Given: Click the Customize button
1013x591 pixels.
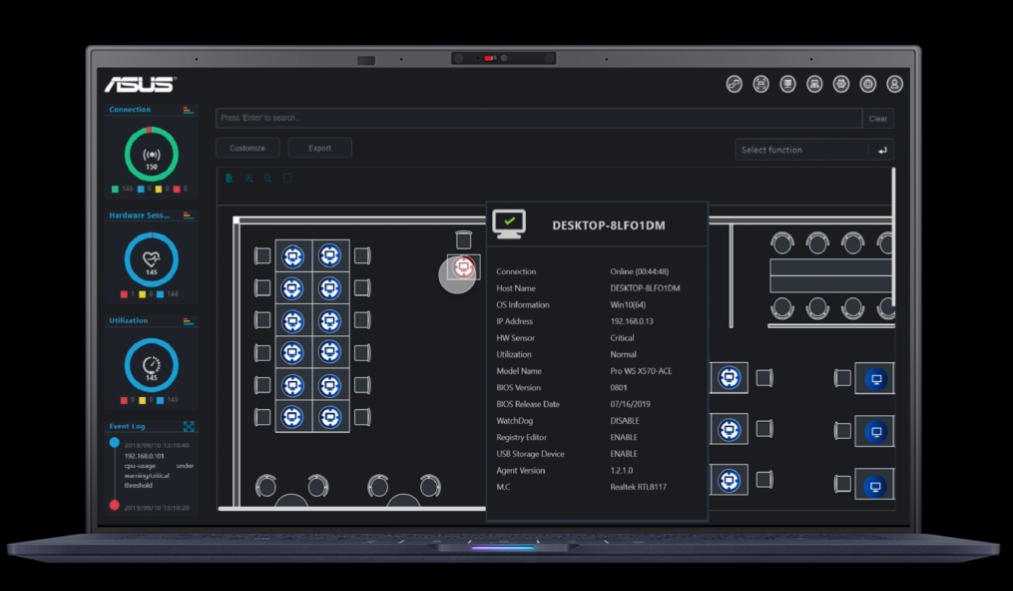Looking at the screenshot, I should click(247, 148).
